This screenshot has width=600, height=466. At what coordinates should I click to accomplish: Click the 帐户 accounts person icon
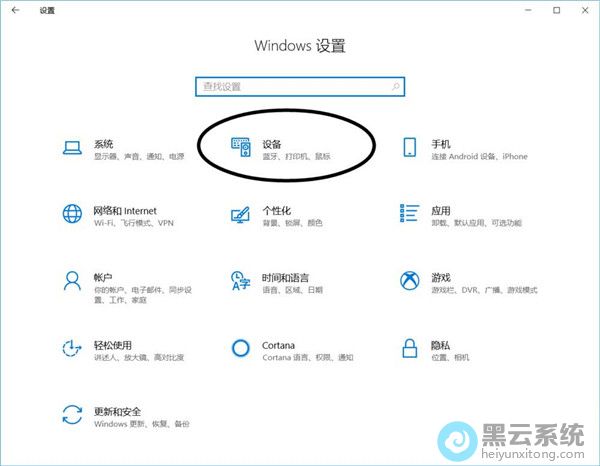[x=72, y=281]
